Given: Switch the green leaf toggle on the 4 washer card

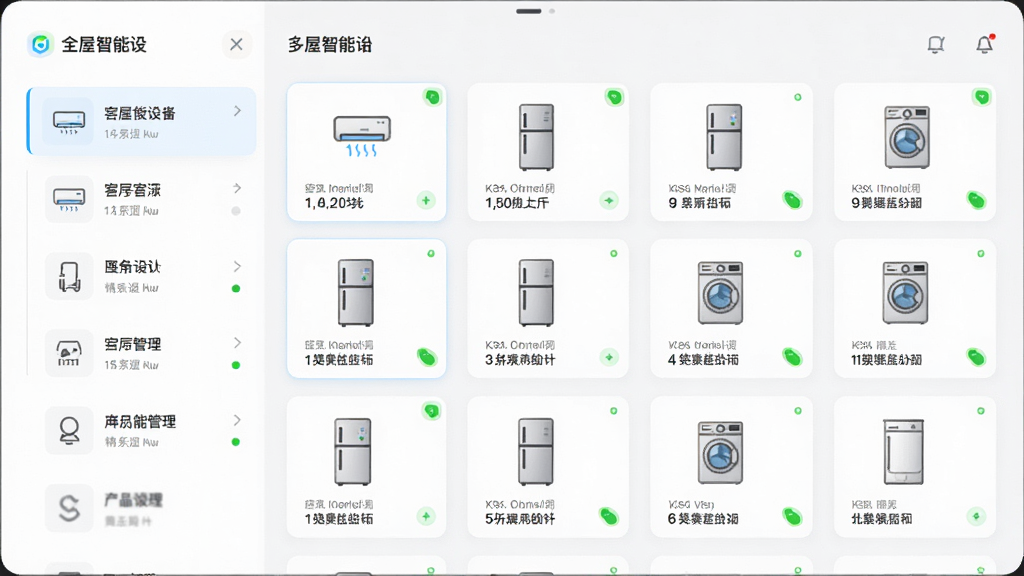Looking at the screenshot, I should [792, 357].
